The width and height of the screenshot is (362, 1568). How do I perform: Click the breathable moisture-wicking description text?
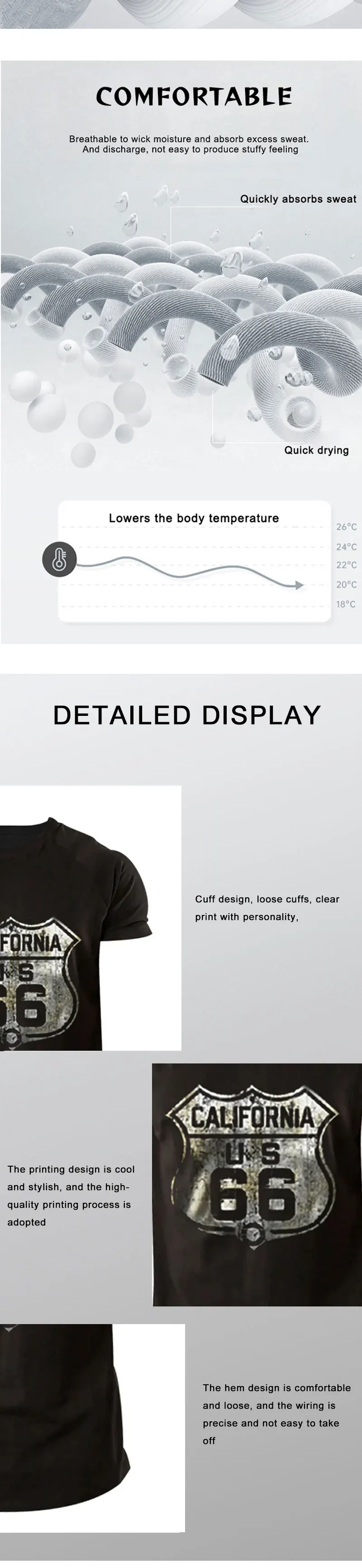coord(189,144)
